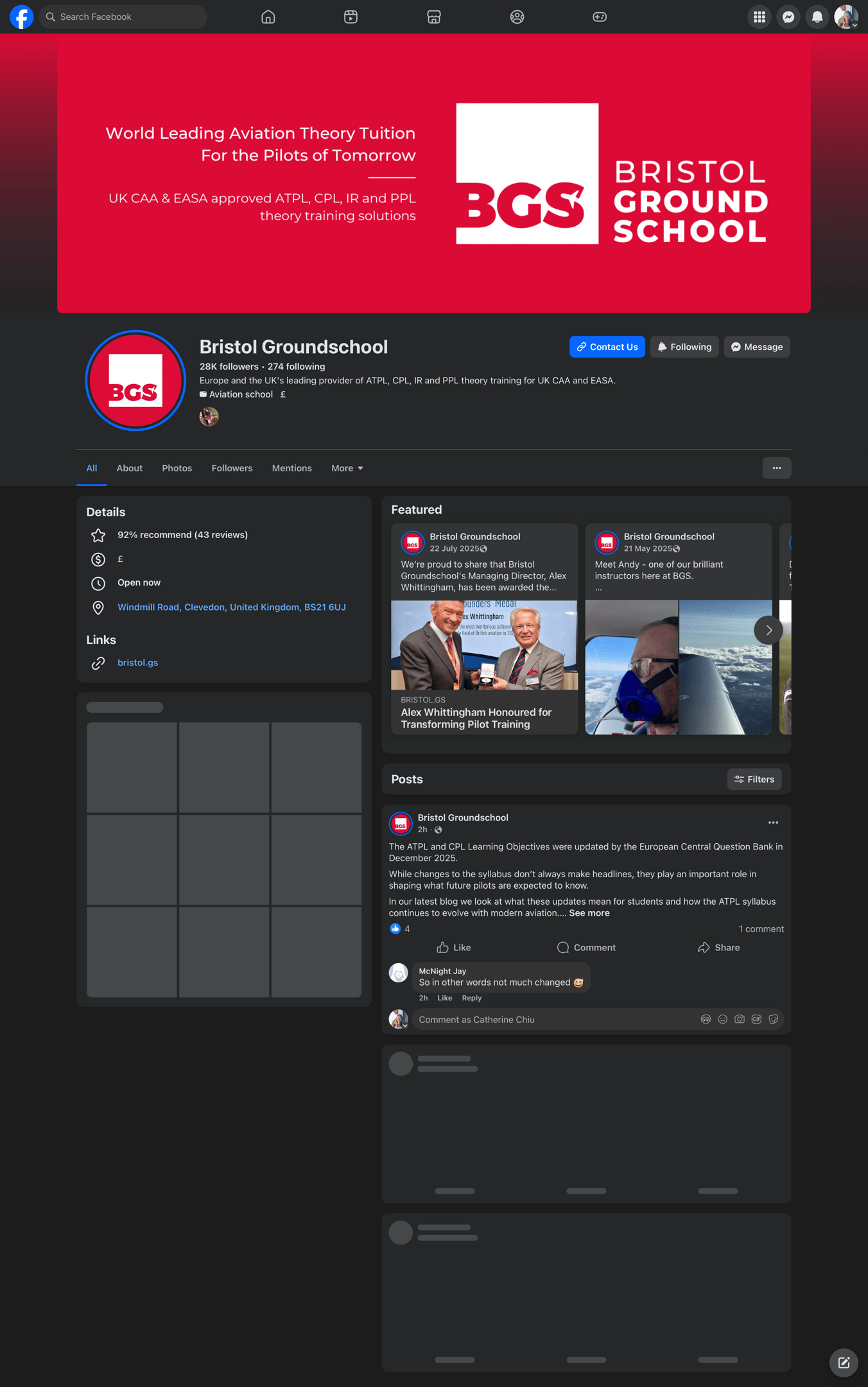868x1387 pixels.
Task: Toggle the Following button
Action: pyautogui.click(x=684, y=347)
